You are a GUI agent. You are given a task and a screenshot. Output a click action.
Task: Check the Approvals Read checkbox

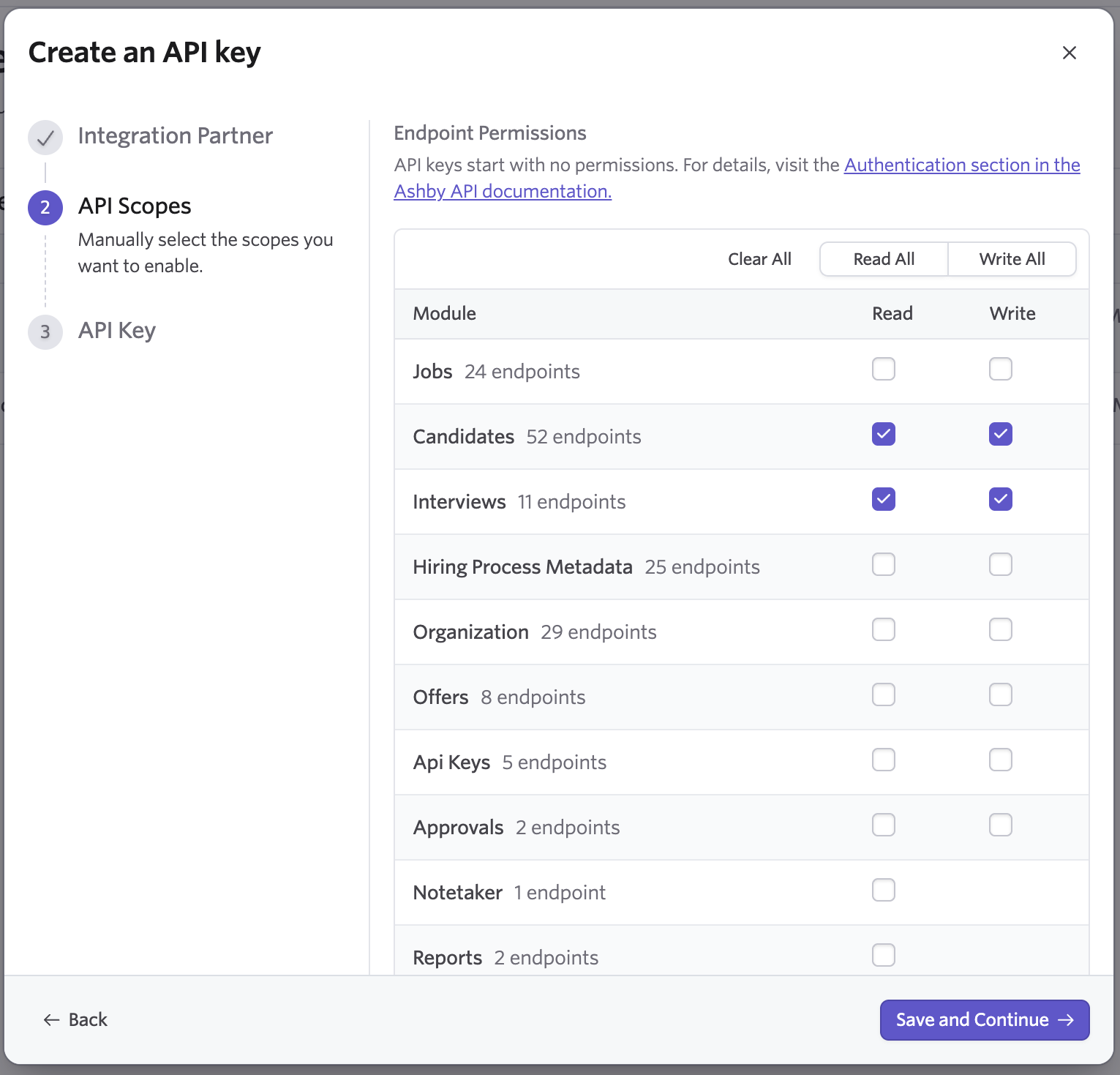coord(883,825)
